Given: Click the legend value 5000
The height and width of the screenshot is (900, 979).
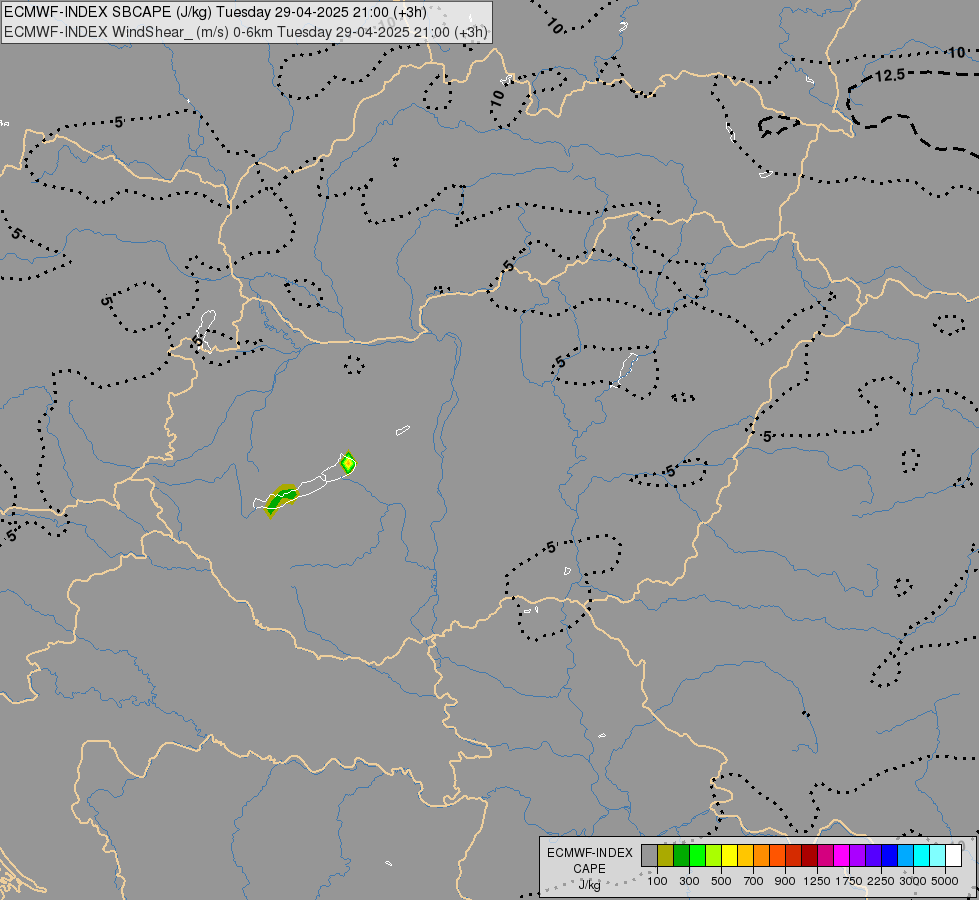Looking at the screenshot, I should pyautogui.click(x=945, y=881).
